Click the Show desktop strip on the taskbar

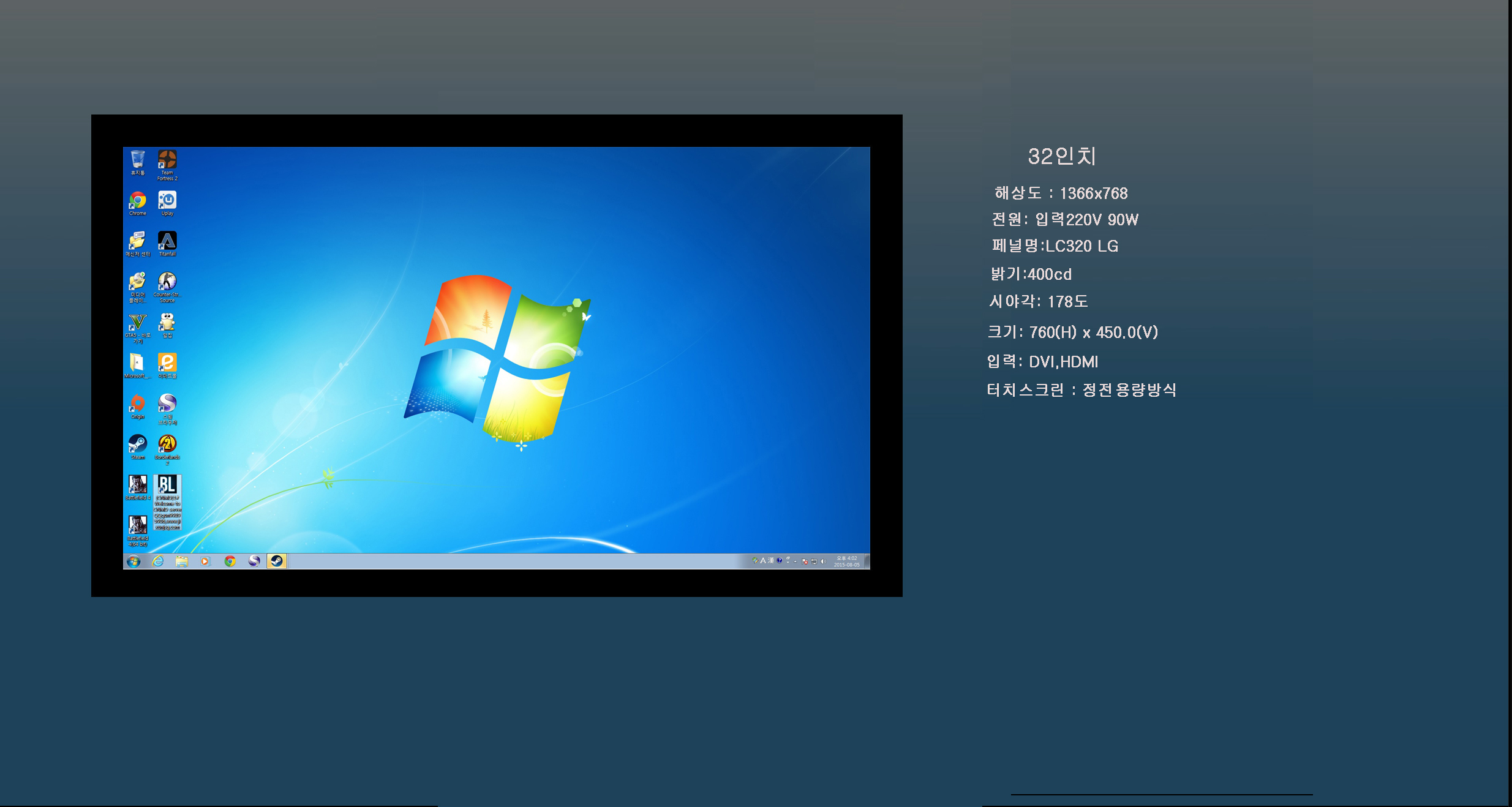click(x=867, y=561)
